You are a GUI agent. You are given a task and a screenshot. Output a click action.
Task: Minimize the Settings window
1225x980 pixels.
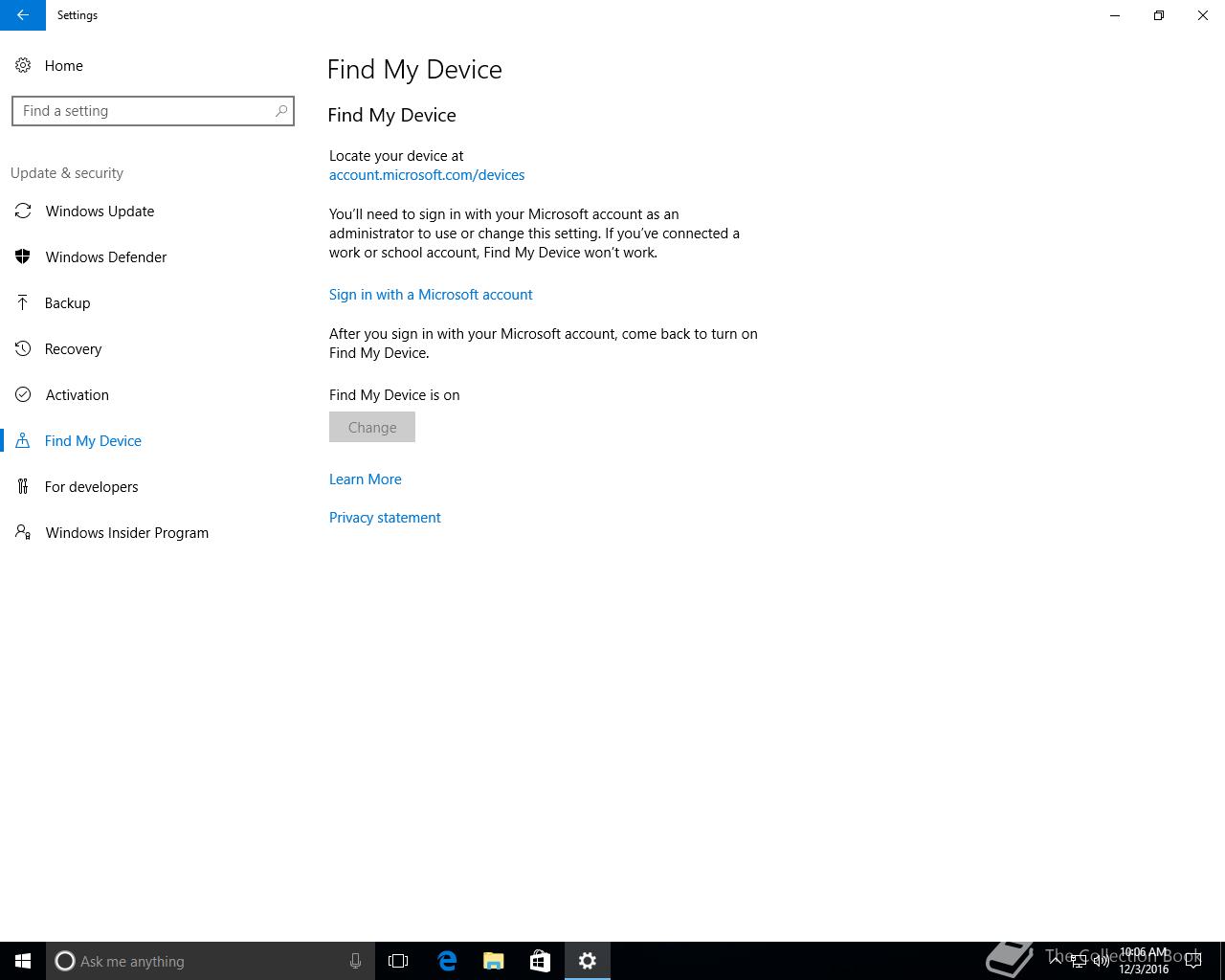click(x=1115, y=15)
